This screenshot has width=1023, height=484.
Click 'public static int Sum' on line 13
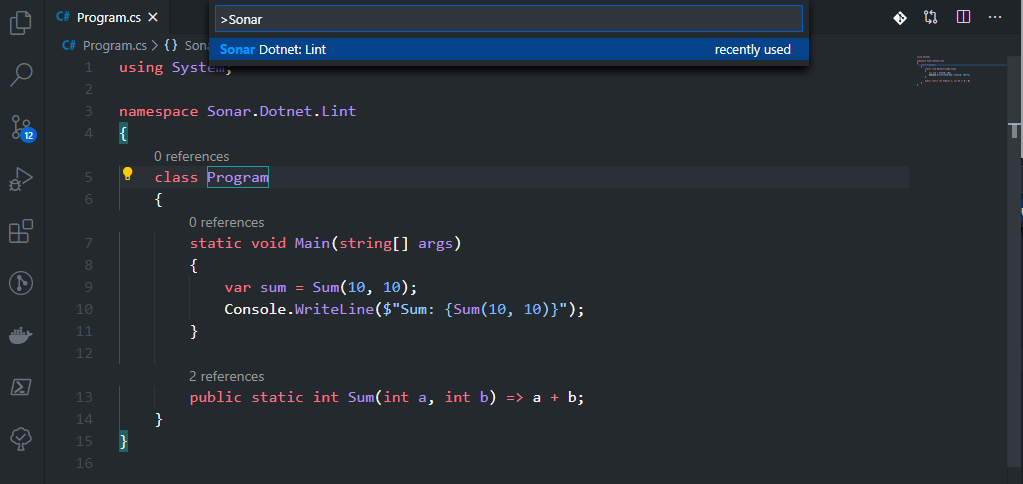click(x=282, y=397)
